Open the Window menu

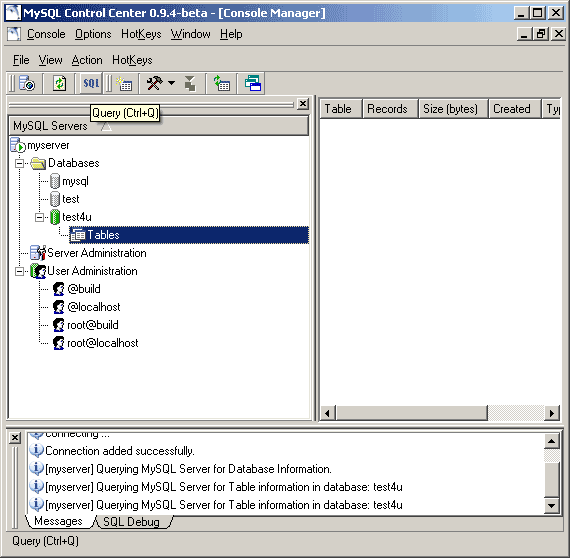tap(190, 34)
